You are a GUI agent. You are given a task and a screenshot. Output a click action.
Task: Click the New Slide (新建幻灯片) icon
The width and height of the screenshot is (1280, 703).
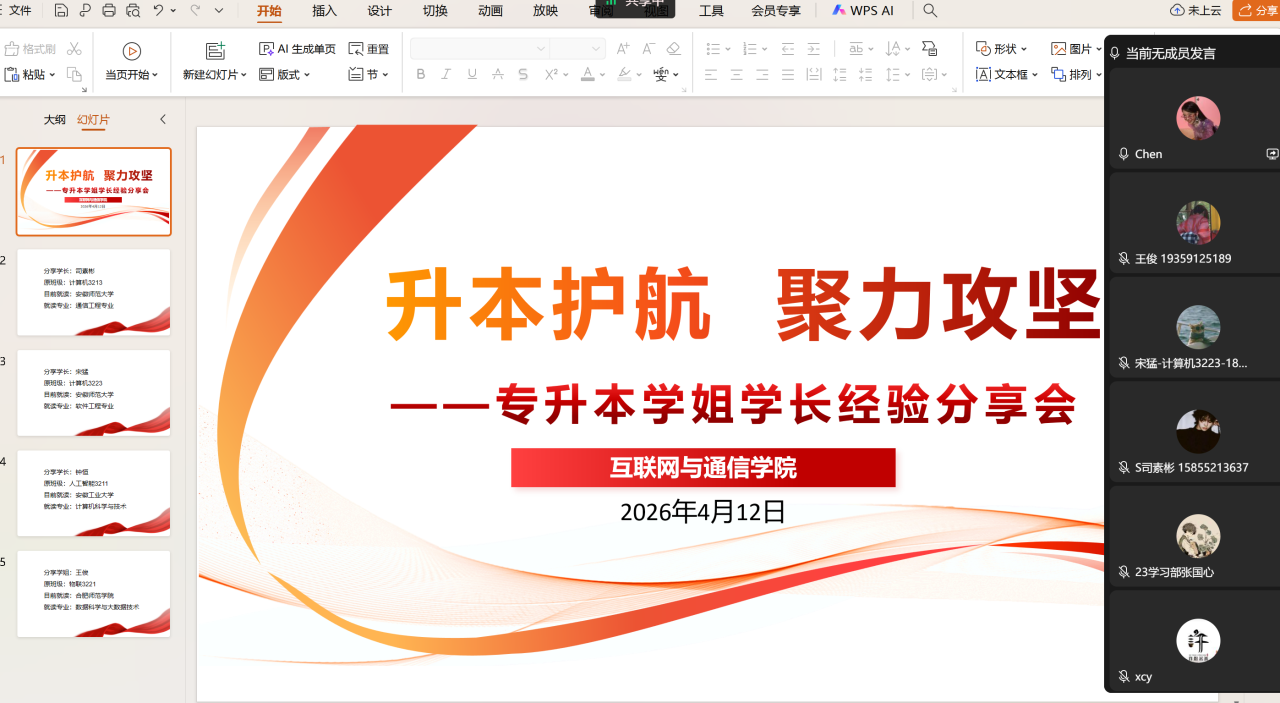(x=214, y=50)
